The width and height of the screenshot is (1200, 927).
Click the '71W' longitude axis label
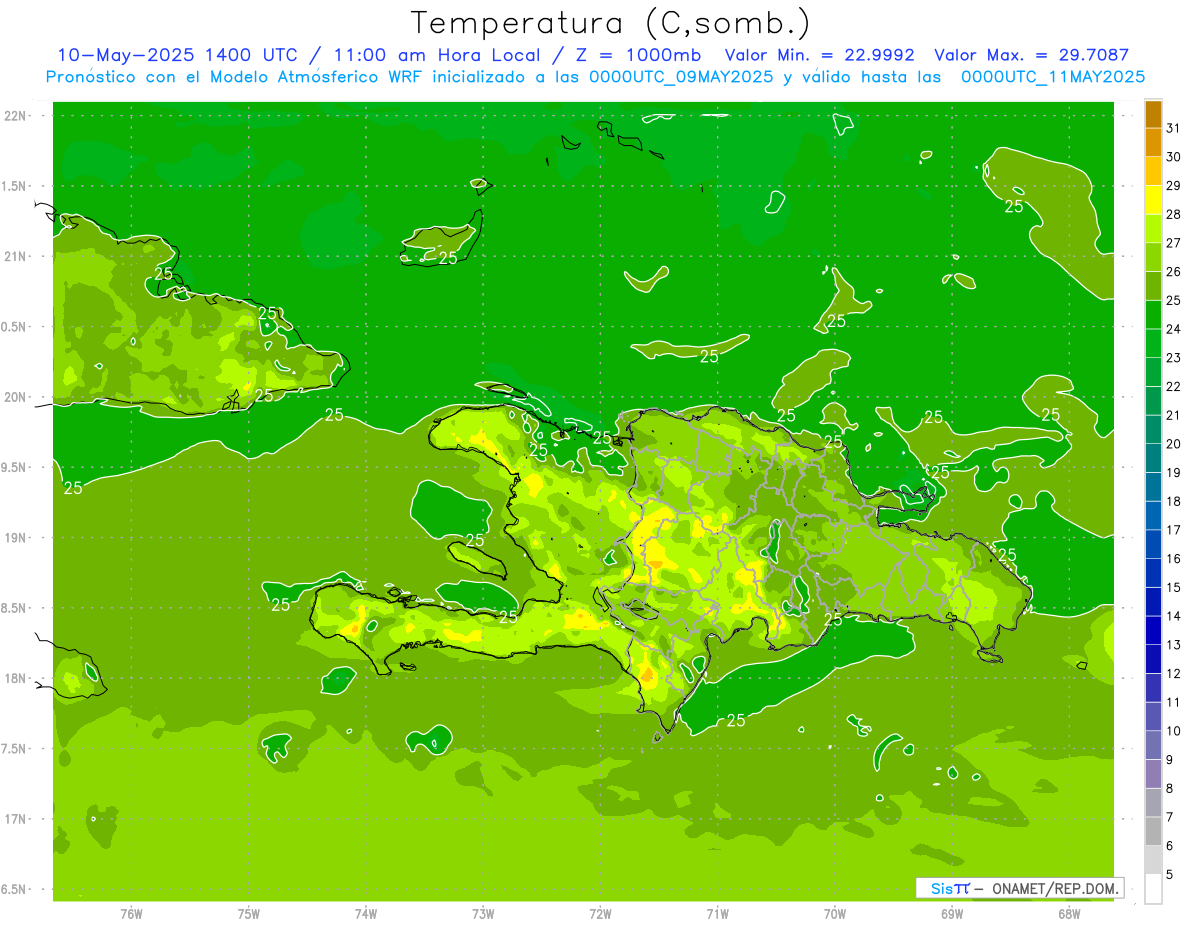[717, 913]
